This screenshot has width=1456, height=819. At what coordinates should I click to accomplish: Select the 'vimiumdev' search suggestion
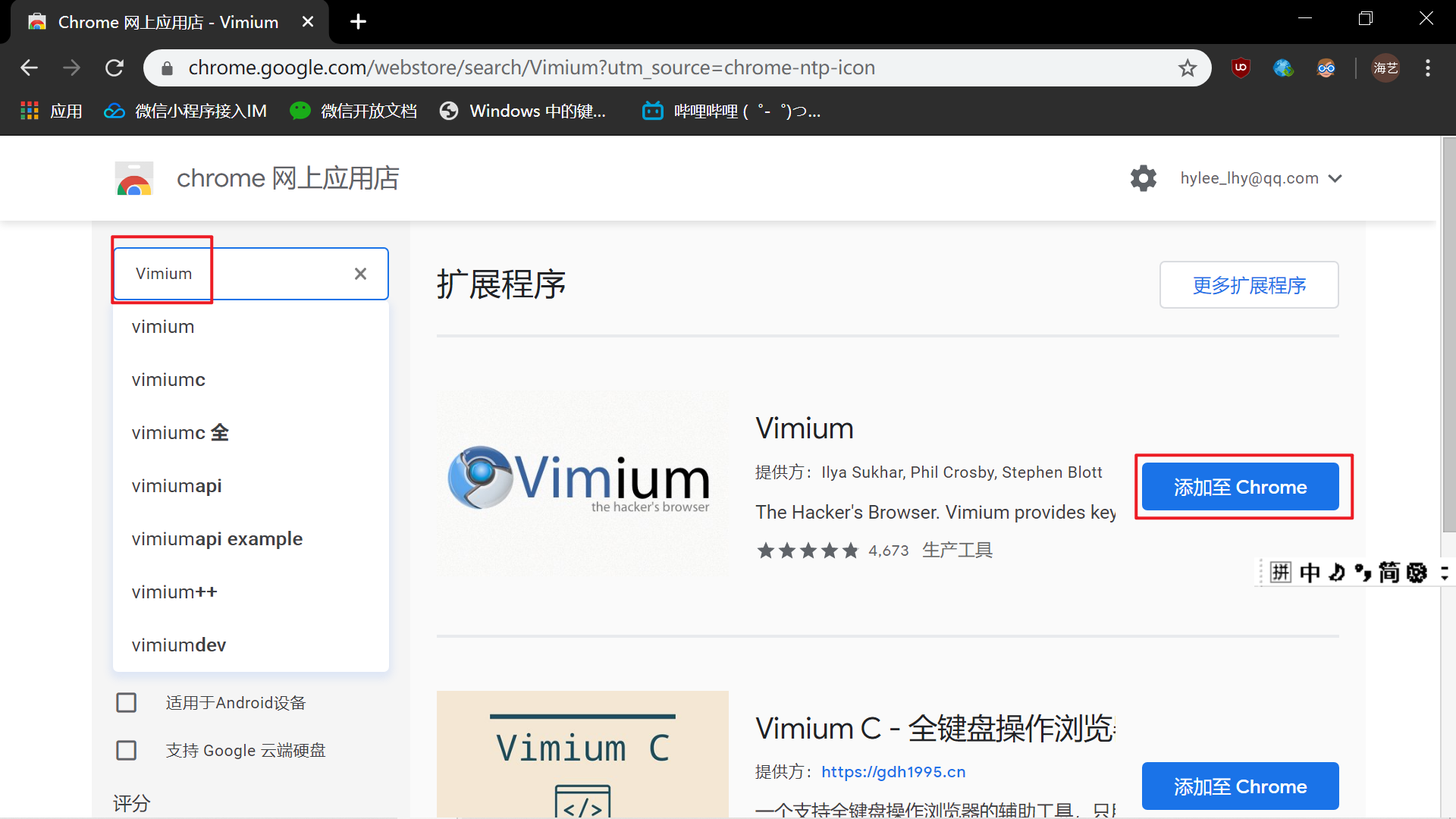250,645
